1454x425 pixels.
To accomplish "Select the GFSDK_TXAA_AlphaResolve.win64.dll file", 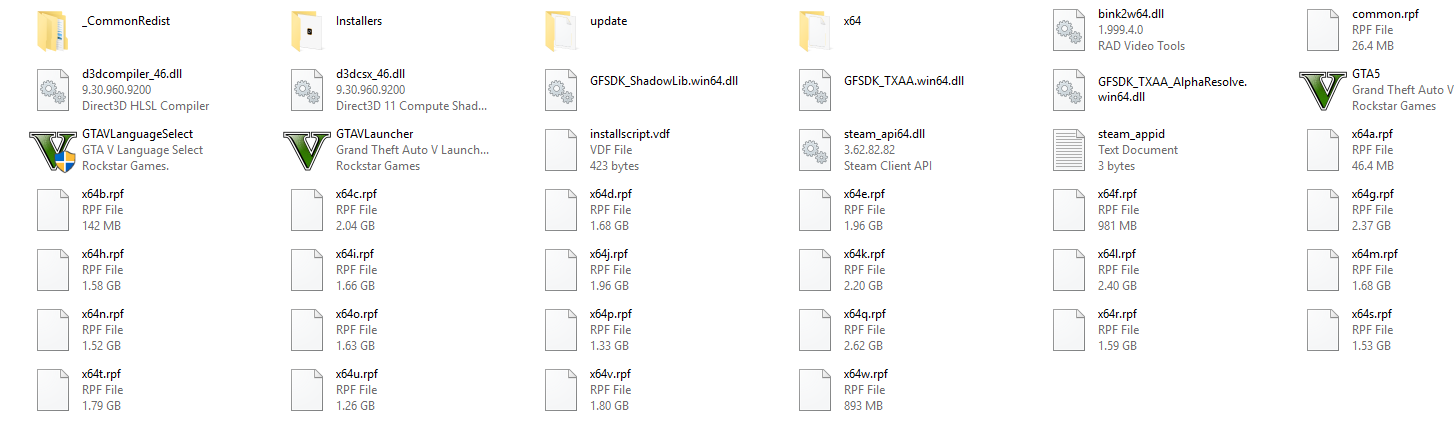I will (x=1151, y=90).
